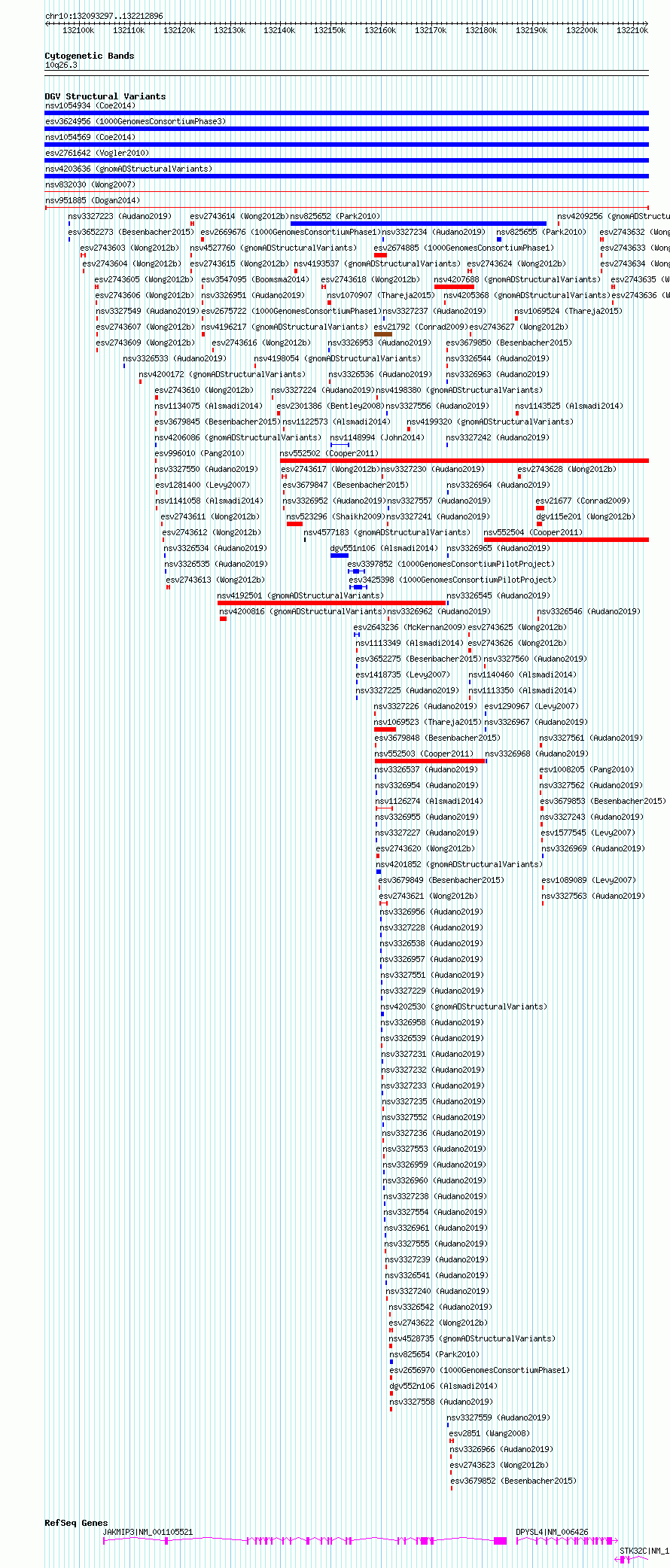This screenshot has height=1568, width=670.
Task: Select variant nsv1054569 (Coe2014)
Action: coord(90,137)
